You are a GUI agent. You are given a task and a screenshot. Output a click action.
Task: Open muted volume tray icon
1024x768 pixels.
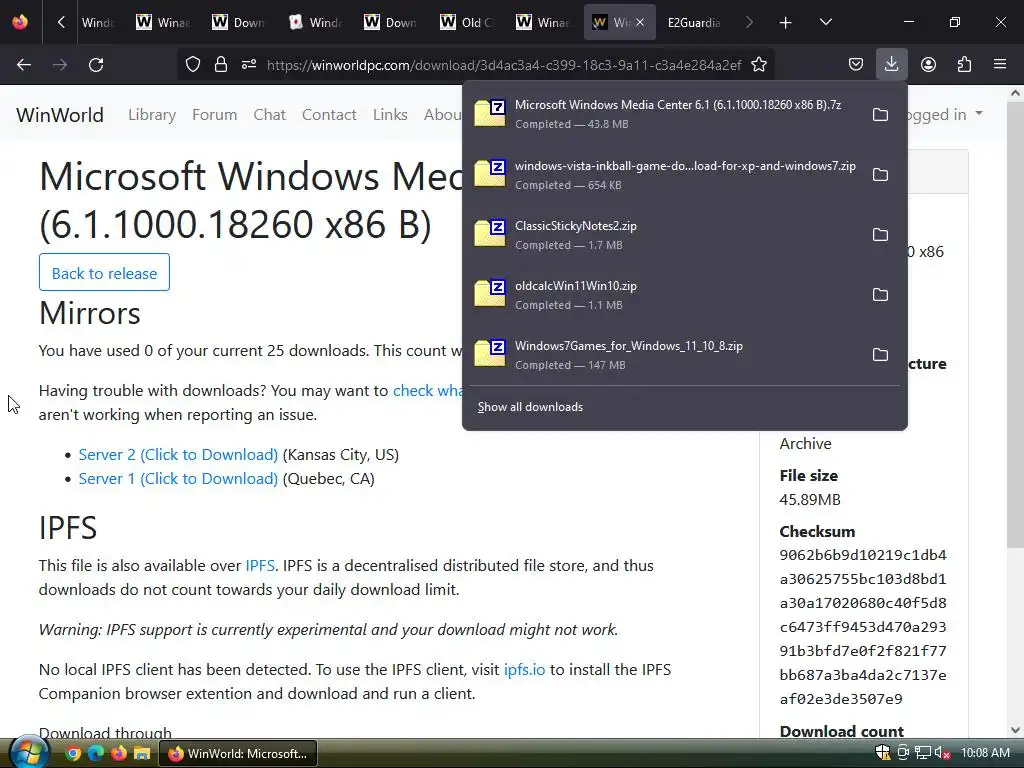point(942,754)
